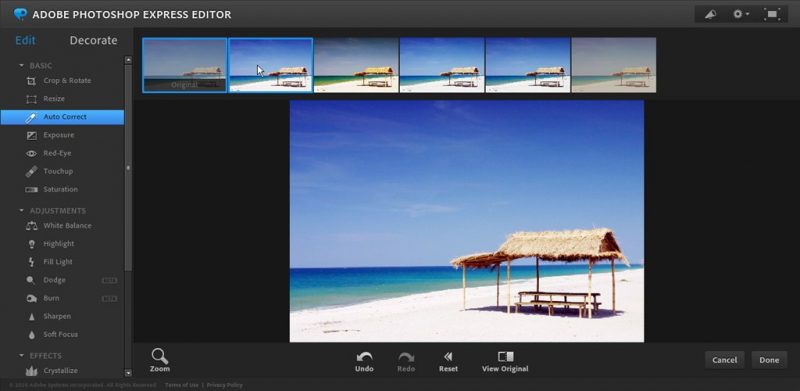Select the Burn tool
Screen dimensions: 800x391
62,298
